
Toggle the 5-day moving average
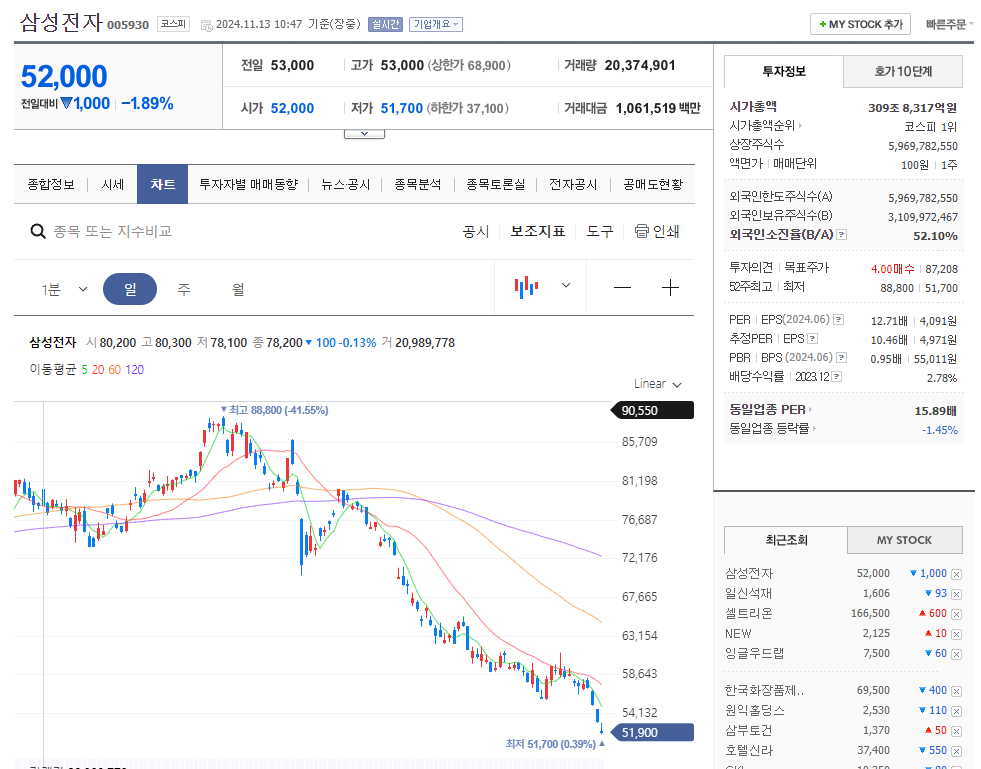coord(84,370)
